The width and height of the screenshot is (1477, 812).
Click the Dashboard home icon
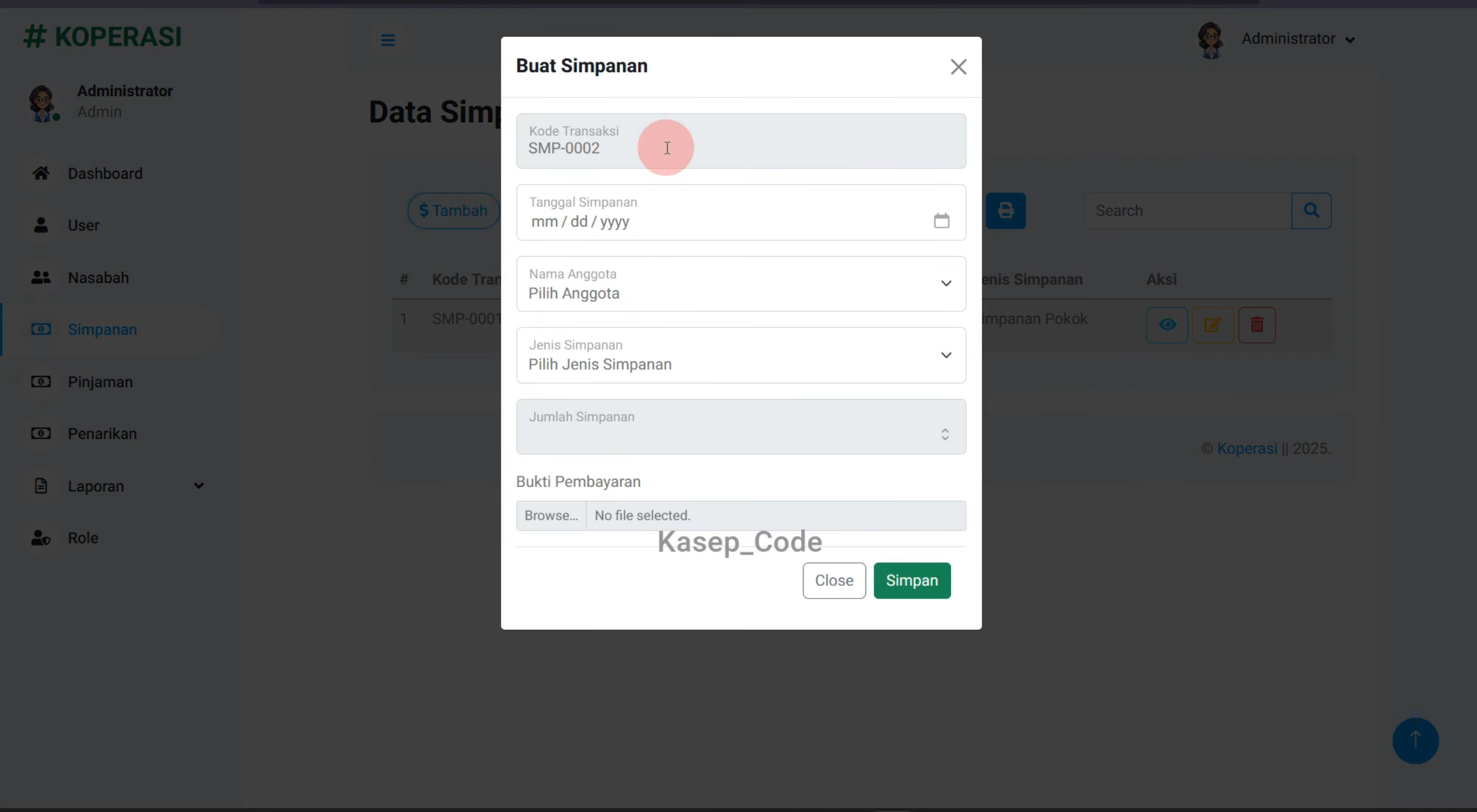(x=40, y=173)
